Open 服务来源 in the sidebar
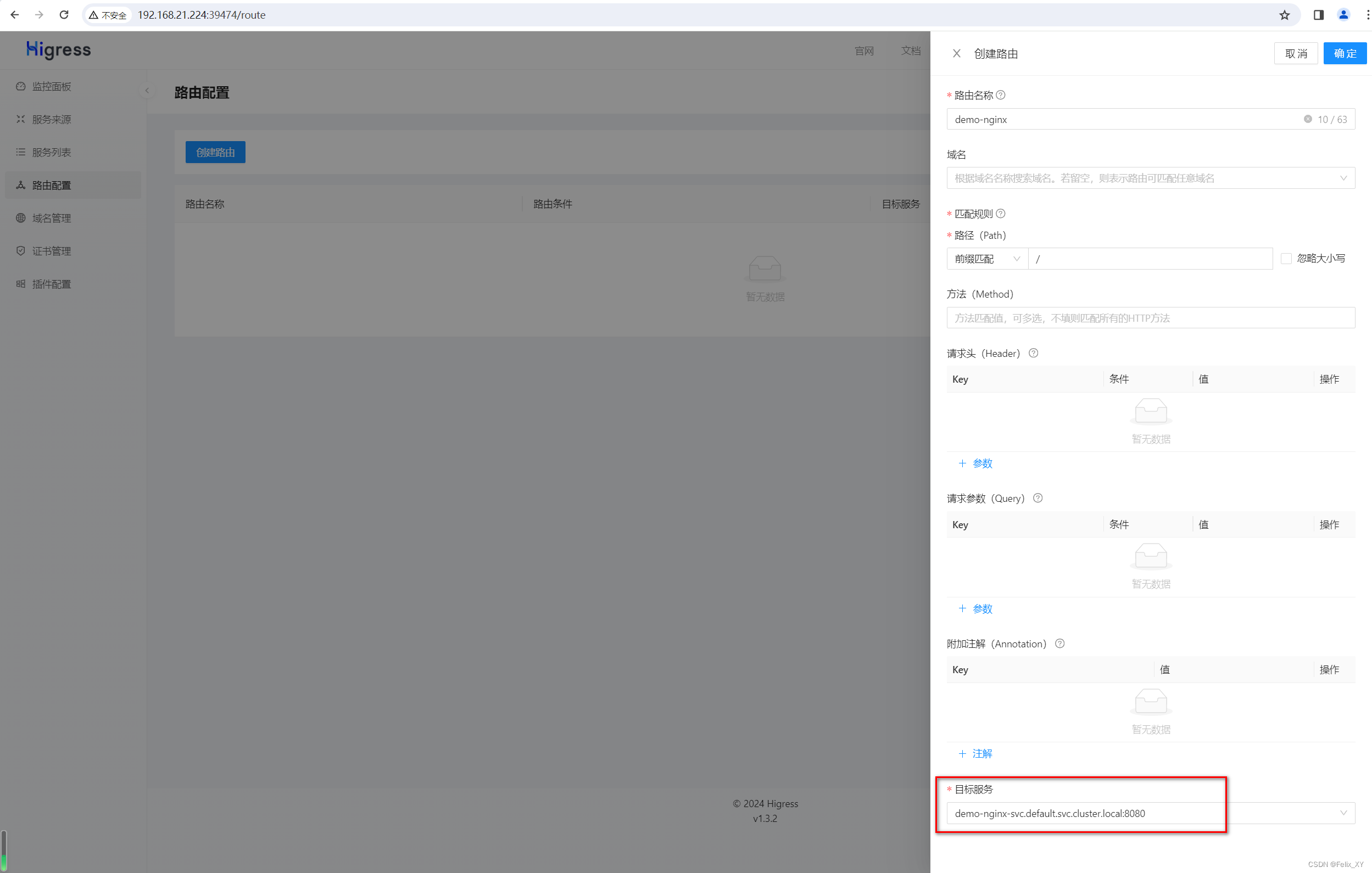Image resolution: width=1372 pixels, height=873 pixels. [x=74, y=119]
